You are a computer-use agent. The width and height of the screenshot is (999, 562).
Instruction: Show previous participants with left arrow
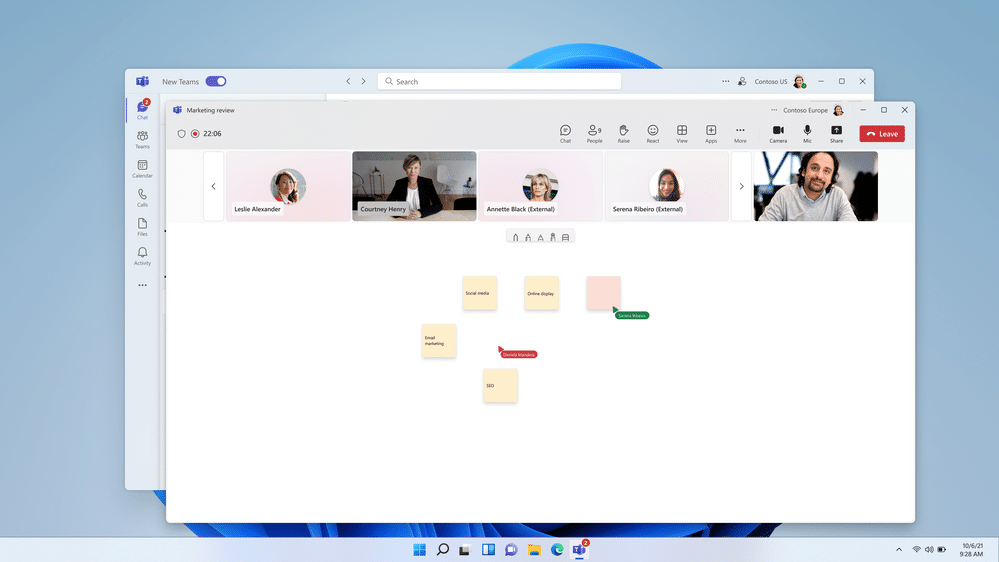213,186
